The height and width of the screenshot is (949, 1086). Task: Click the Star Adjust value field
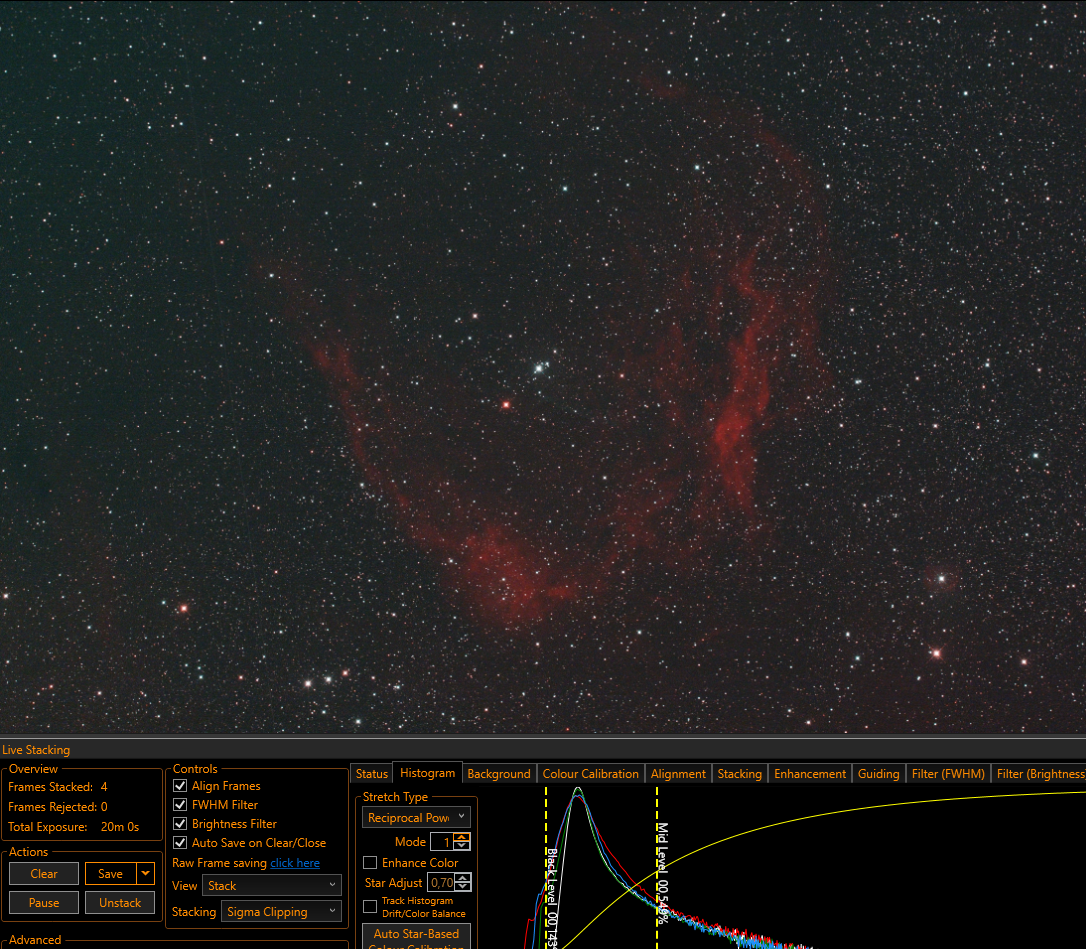441,883
